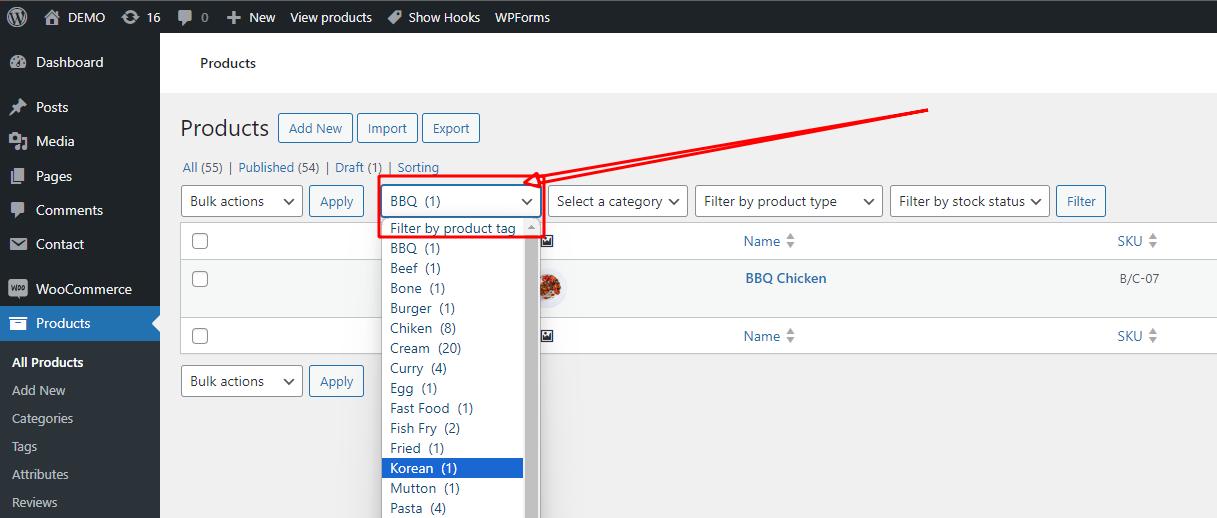1217x518 pixels.
Task: Check the BBQ Chicken row checkbox
Action: point(200,279)
